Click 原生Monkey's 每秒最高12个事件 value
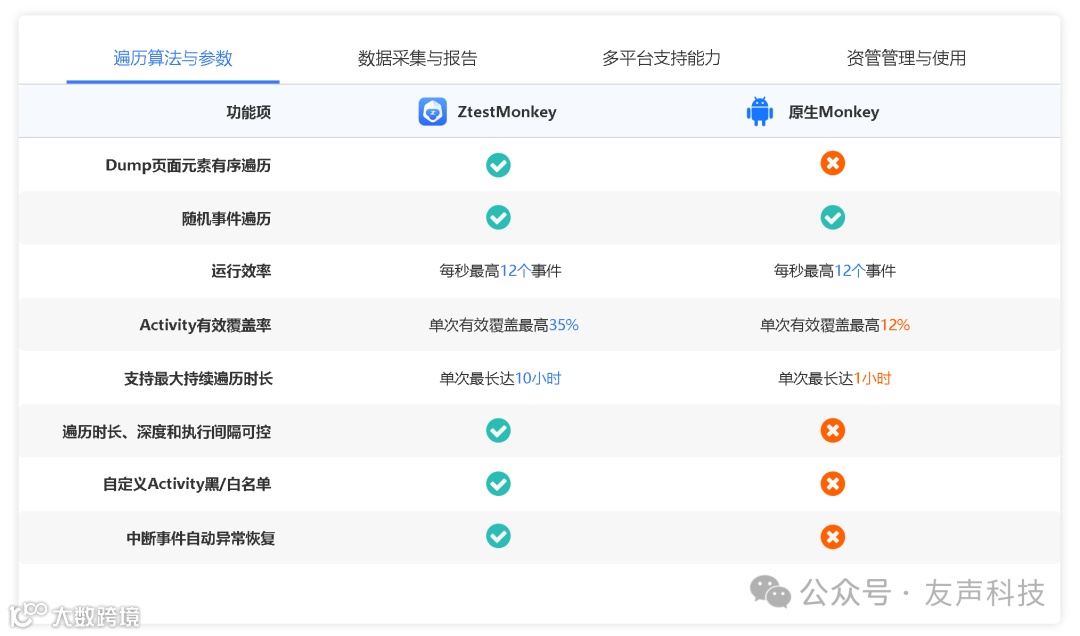Image resolution: width=1080 pixels, height=636 pixels. pos(834,271)
